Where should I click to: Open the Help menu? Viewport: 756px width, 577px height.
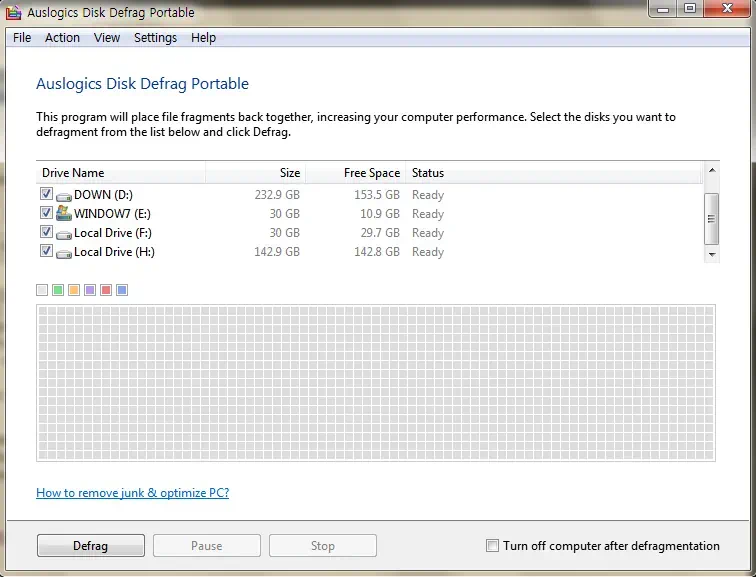(x=203, y=38)
